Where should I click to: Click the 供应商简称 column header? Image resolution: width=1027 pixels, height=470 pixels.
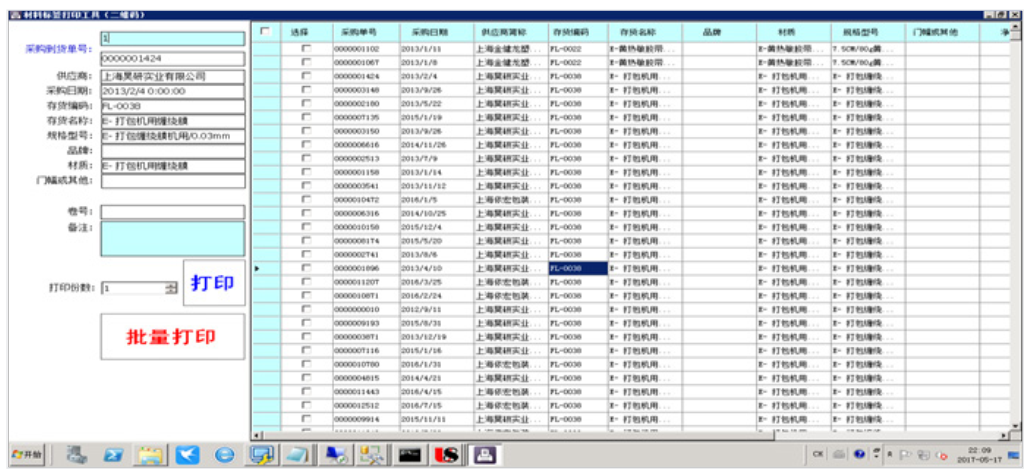coord(511,32)
